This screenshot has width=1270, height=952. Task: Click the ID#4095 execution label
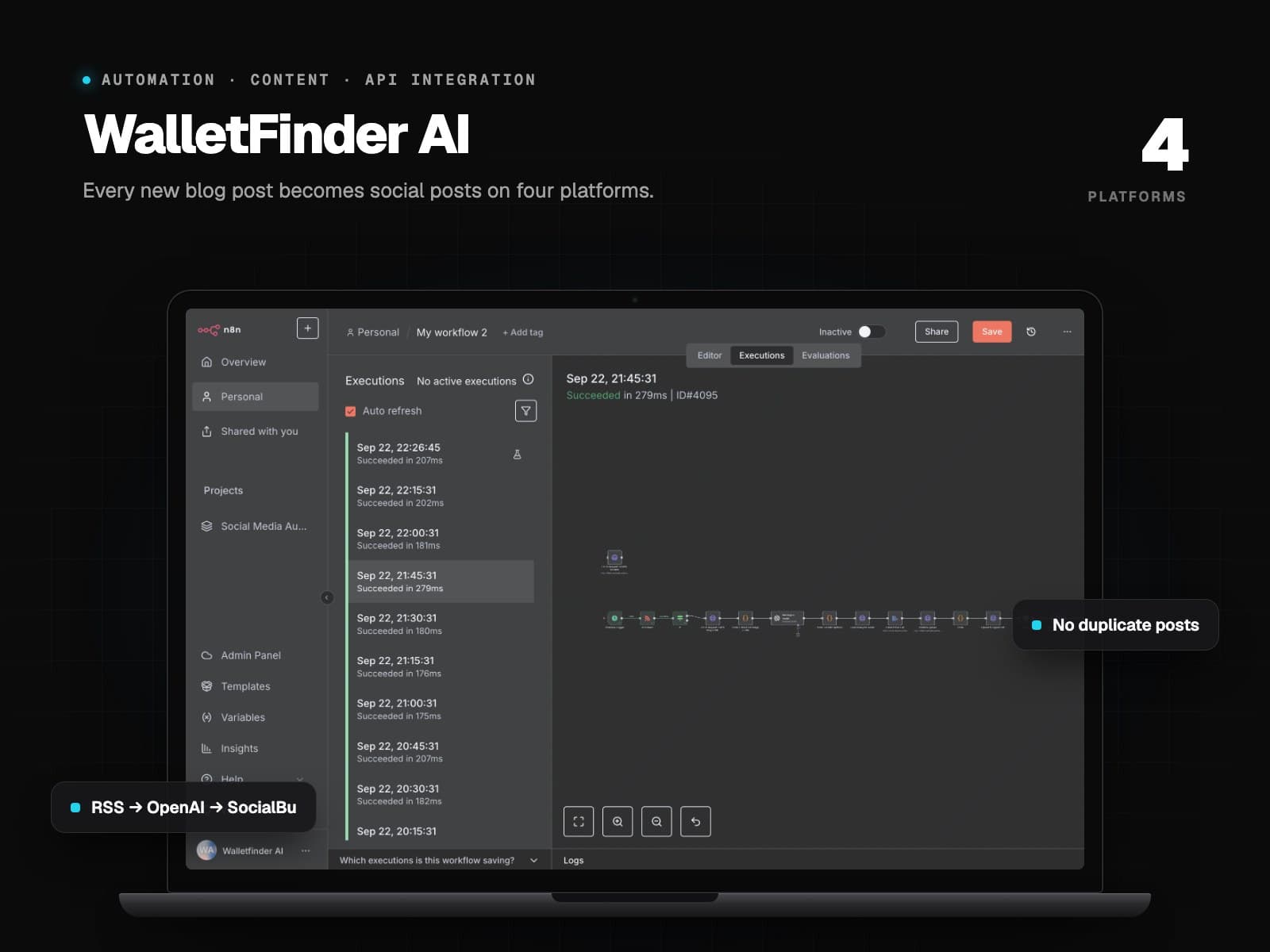tap(697, 395)
